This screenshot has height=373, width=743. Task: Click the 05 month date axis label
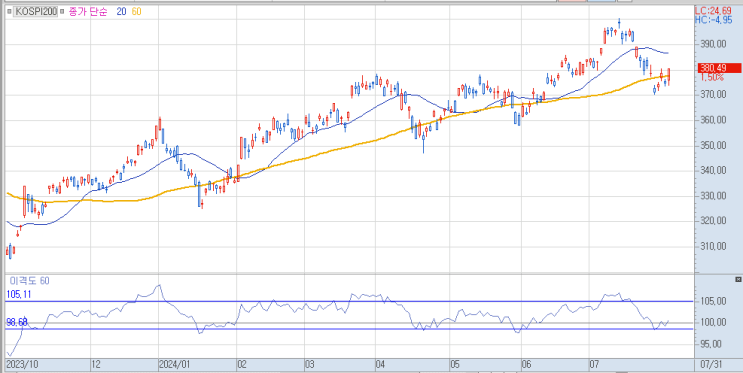(455, 365)
